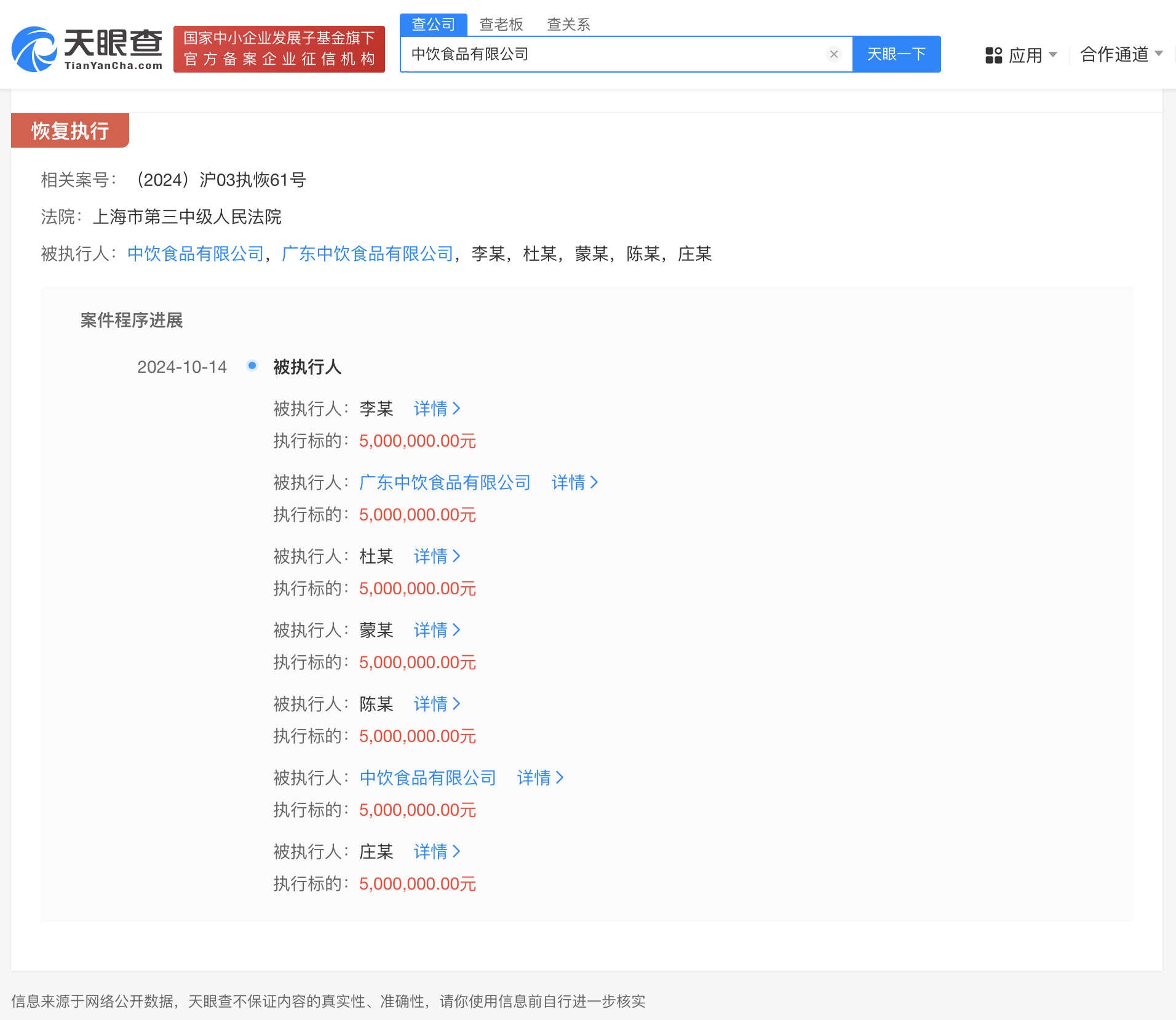Click the 应用 menu label
This screenshot has height=1020, width=1176.
point(1025,55)
